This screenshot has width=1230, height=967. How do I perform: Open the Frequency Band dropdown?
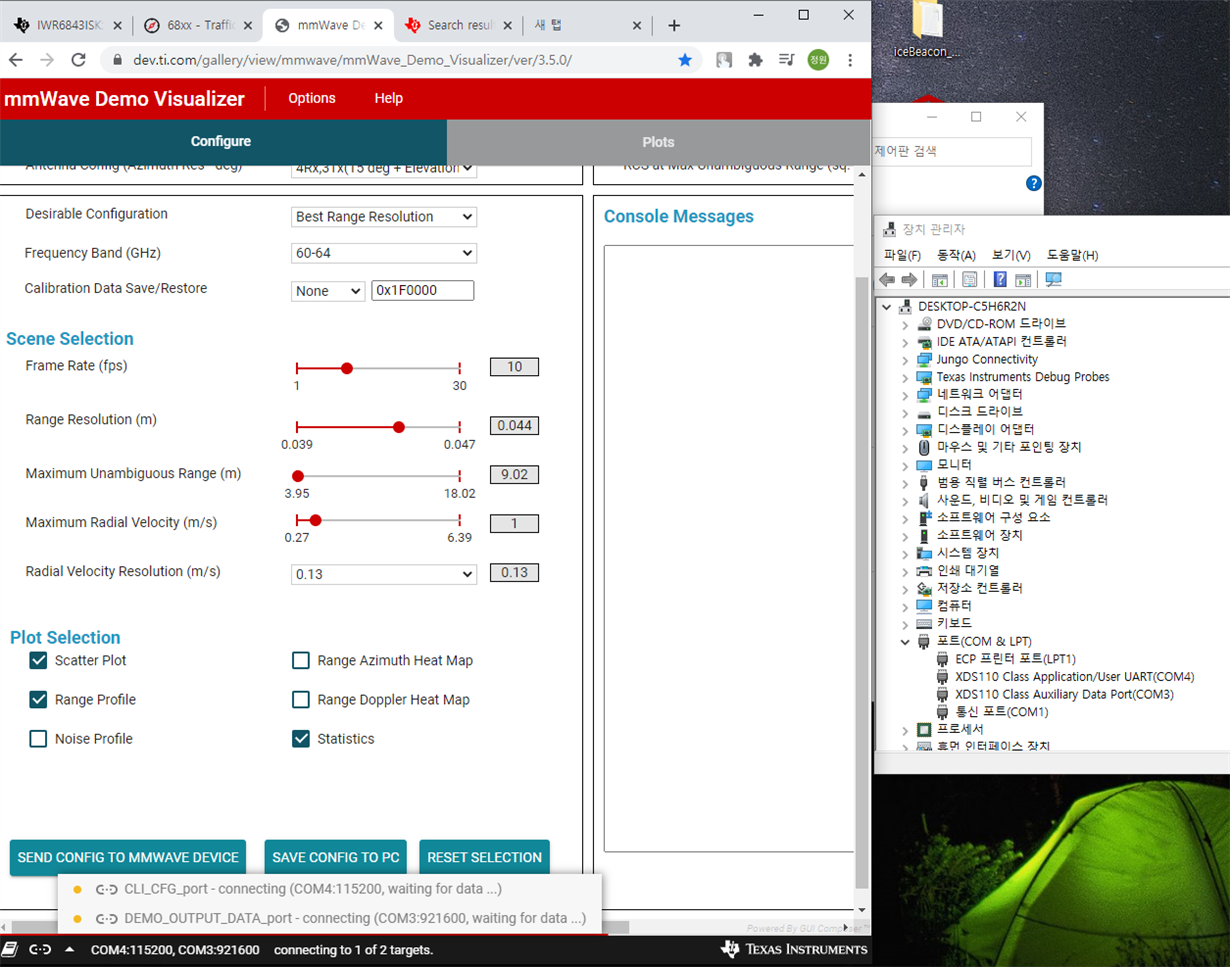[384, 253]
